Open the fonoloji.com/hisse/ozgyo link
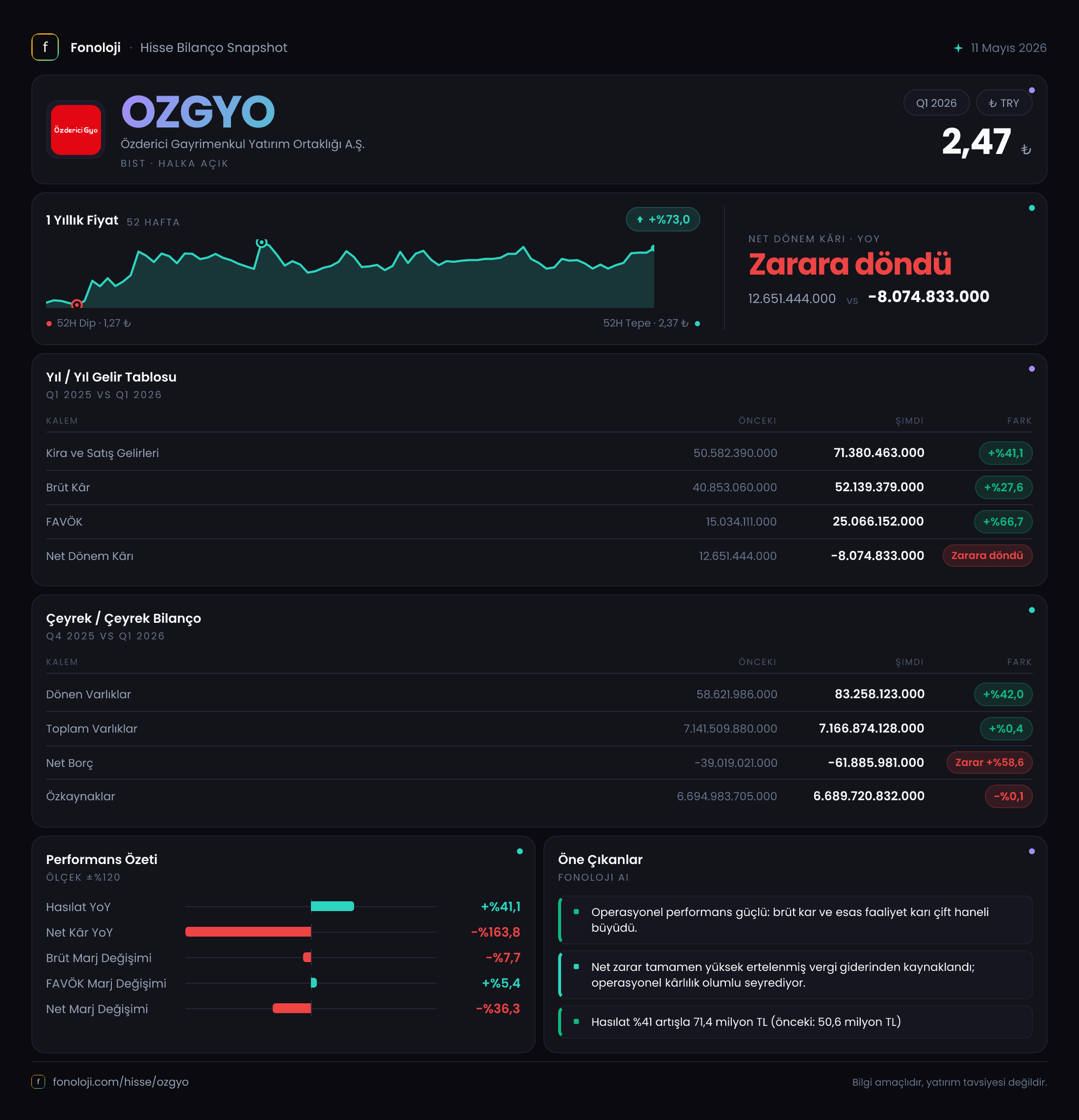1079x1120 pixels. (121, 1082)
